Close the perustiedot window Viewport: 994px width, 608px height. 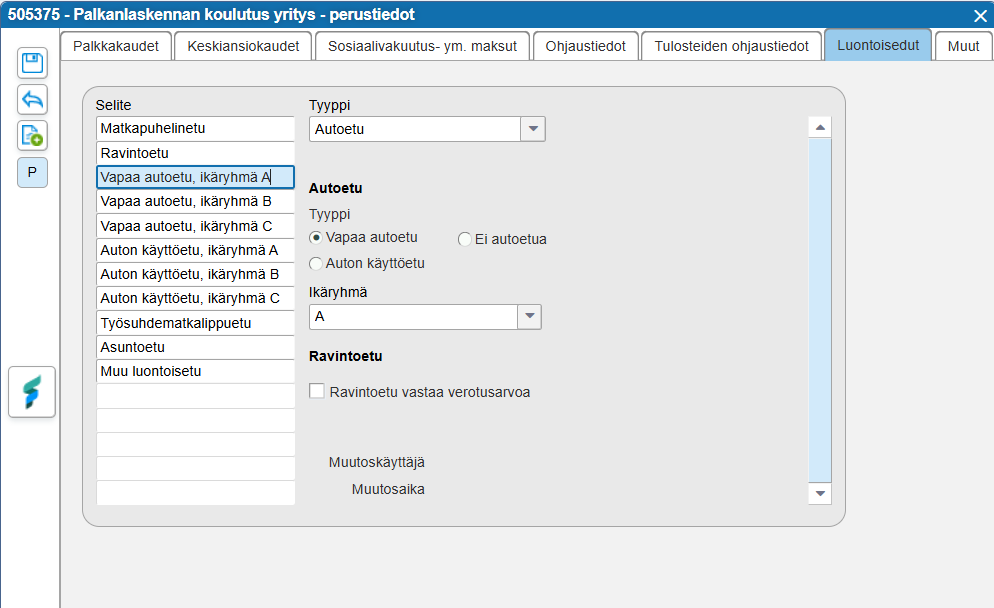click(x=980, y=15)
